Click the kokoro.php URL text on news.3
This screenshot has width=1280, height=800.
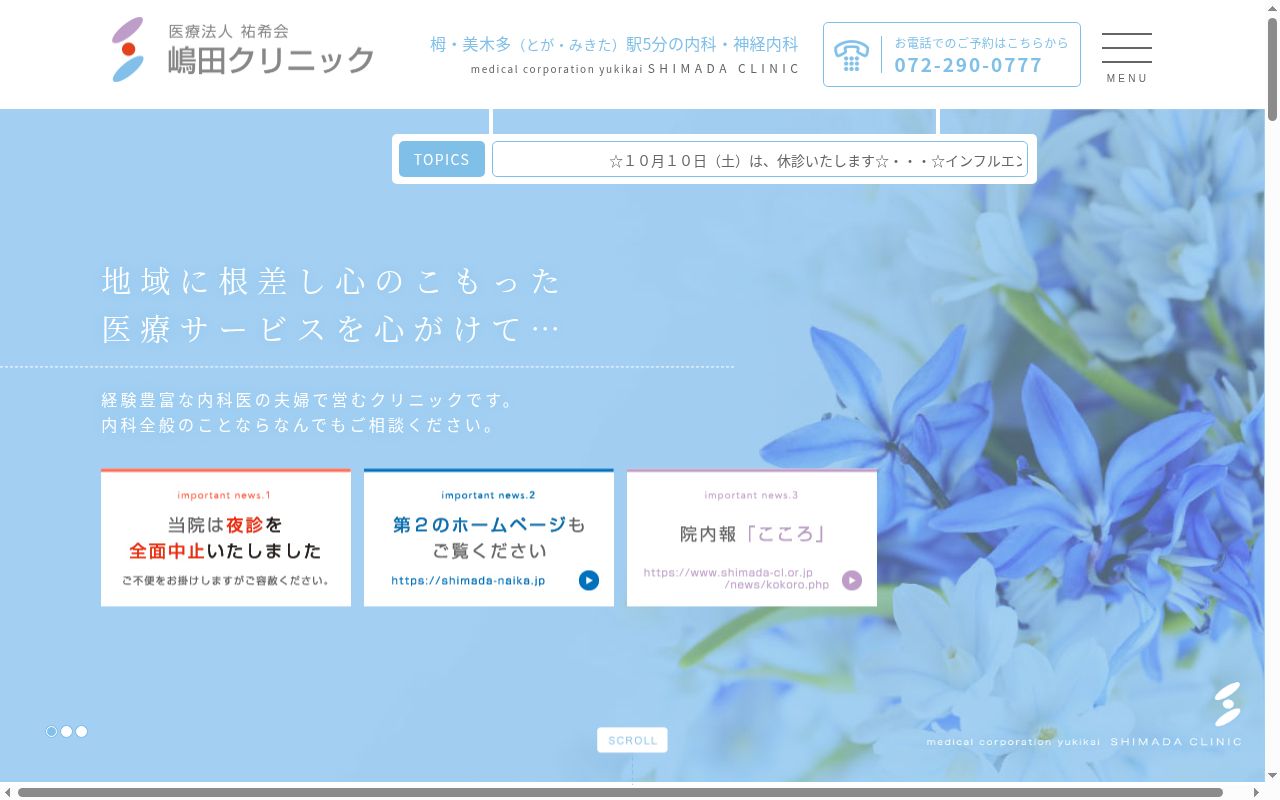[736, 578]
